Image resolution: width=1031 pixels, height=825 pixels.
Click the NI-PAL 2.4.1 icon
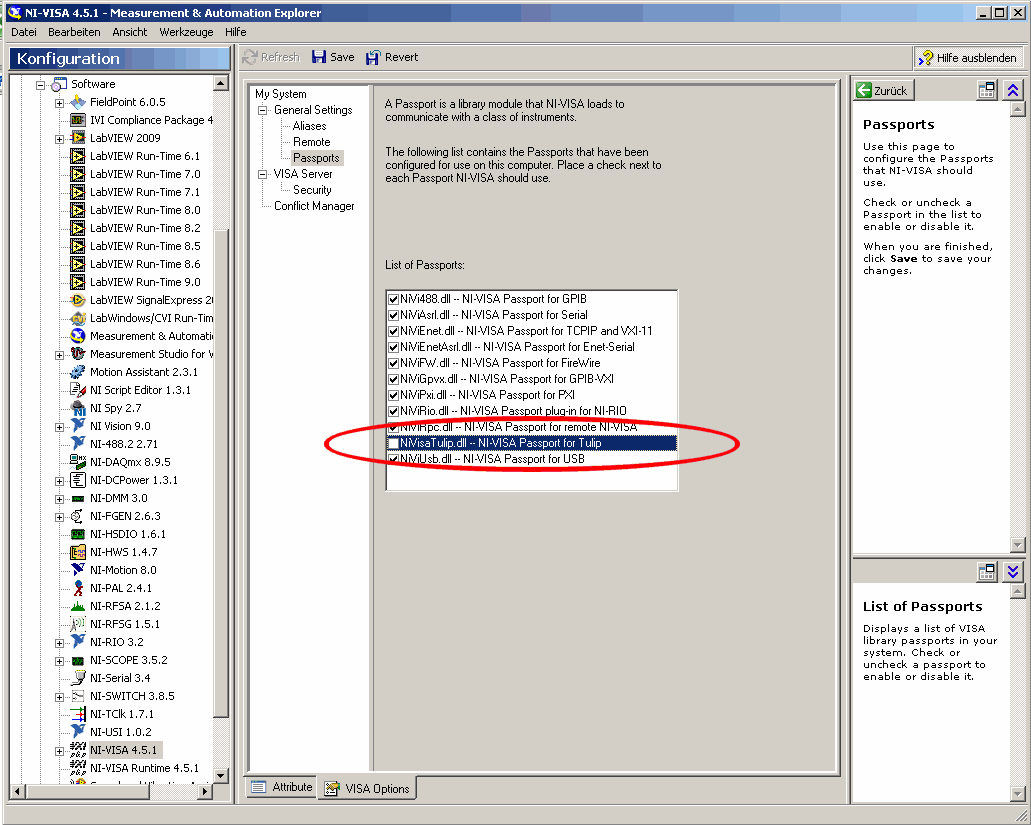[x=78, y=588]
